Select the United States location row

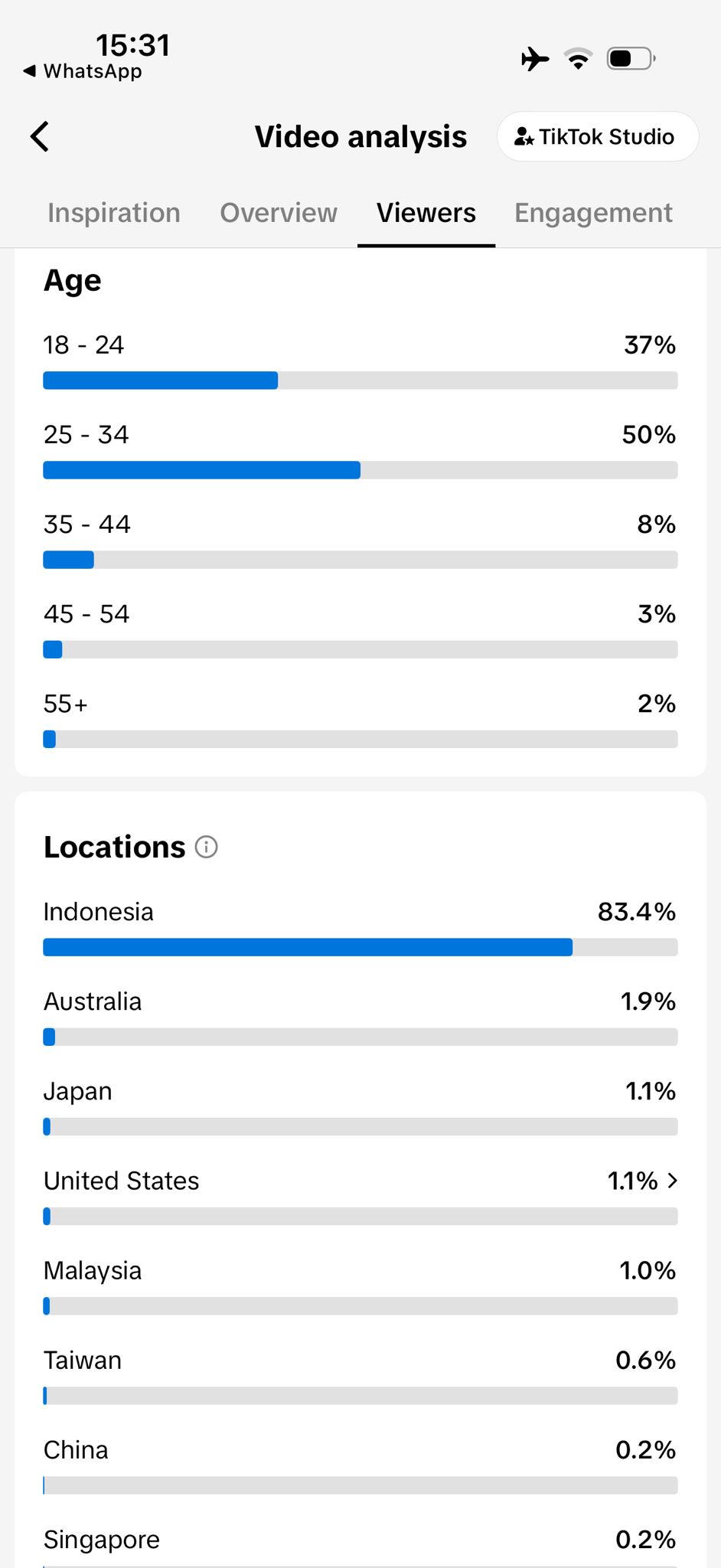pyautogui.click(x=360, y=1196)
